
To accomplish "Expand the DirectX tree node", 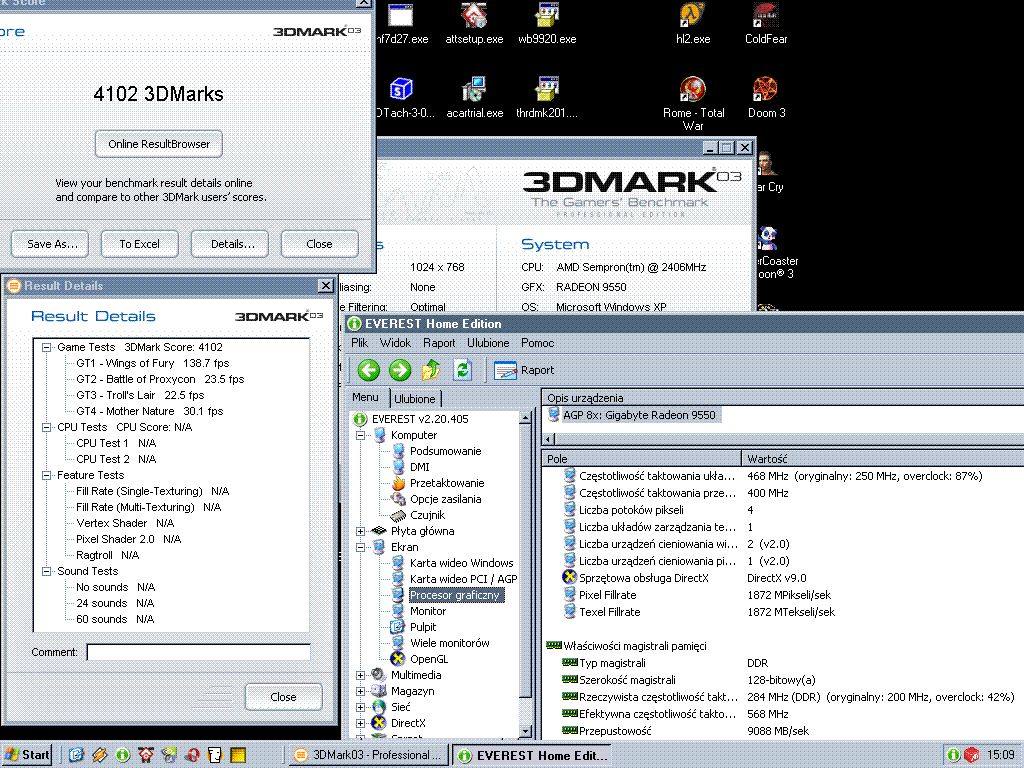I will coord(360,723).
